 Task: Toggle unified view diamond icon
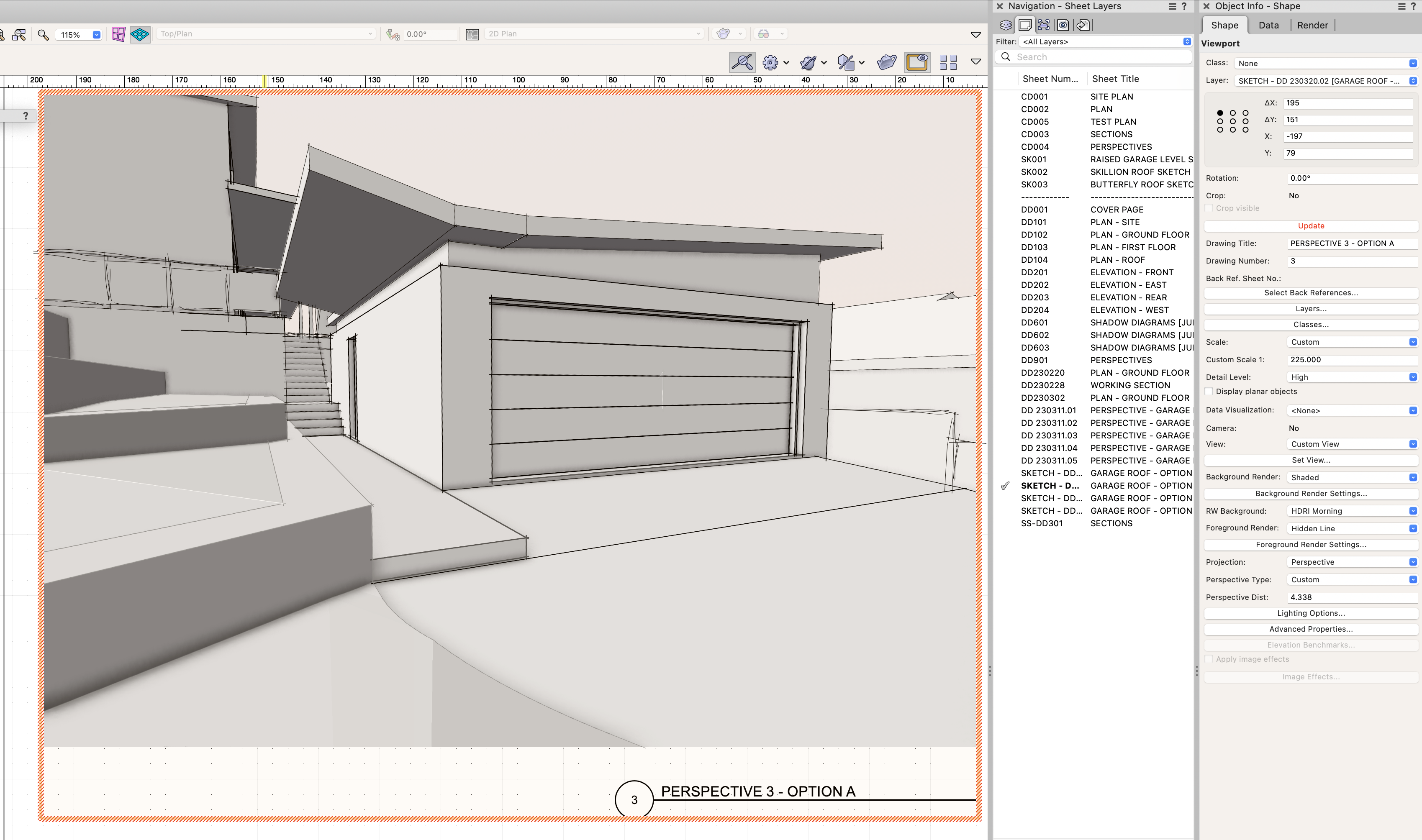tap(140, 34)
